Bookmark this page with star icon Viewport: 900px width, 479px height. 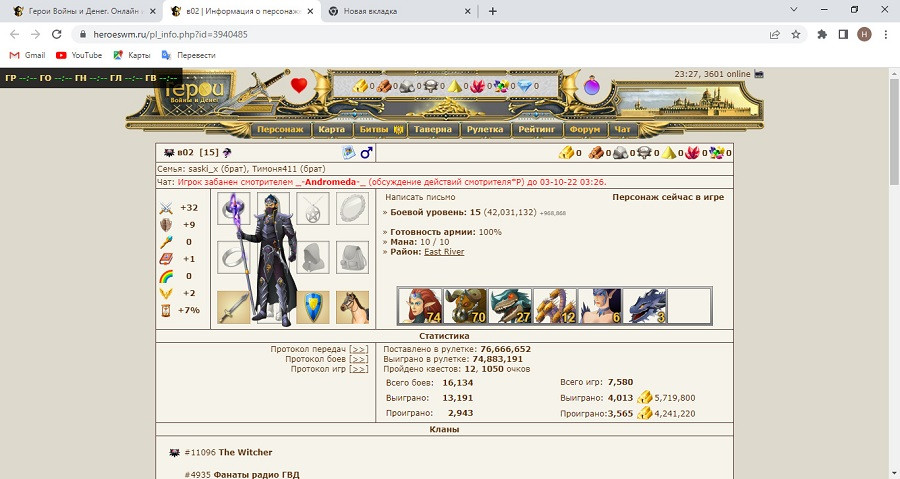796,34
